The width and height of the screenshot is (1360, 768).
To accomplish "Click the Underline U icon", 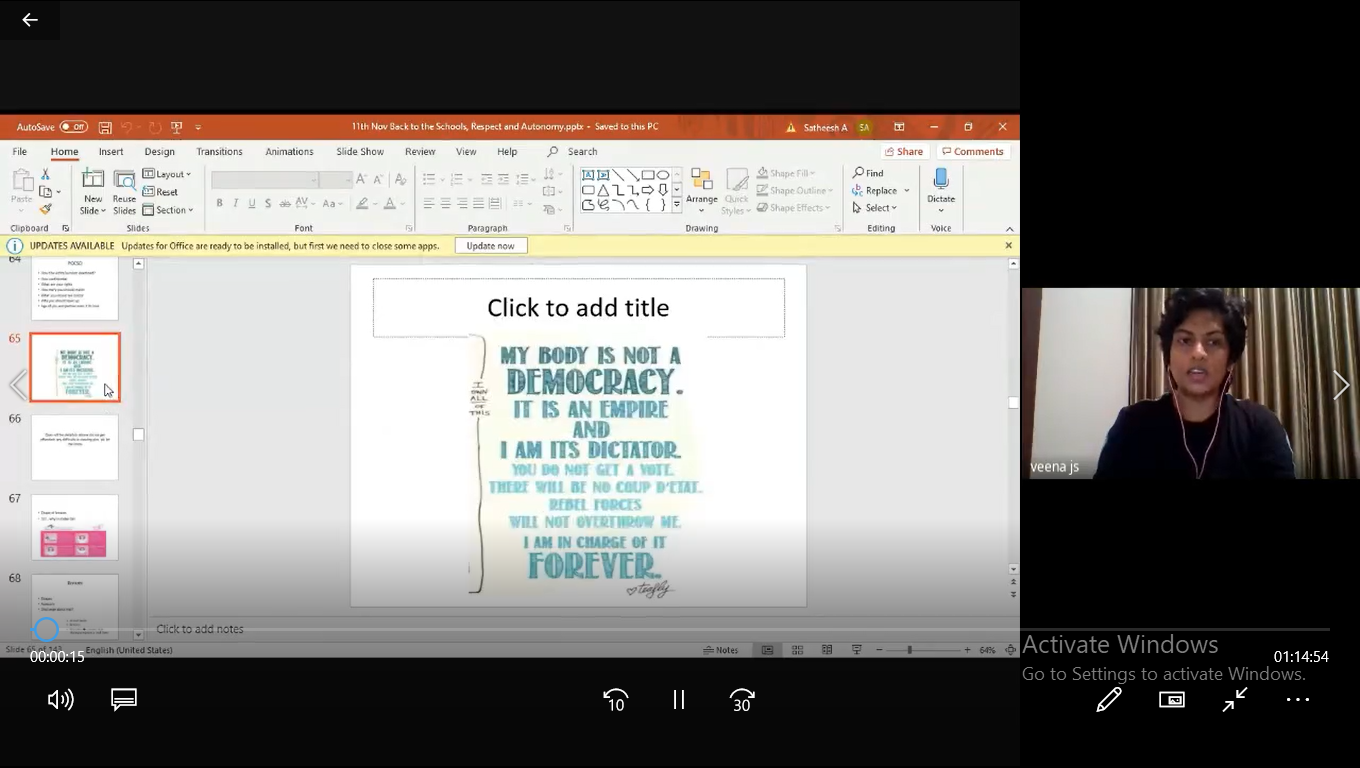I will [251, 203].
